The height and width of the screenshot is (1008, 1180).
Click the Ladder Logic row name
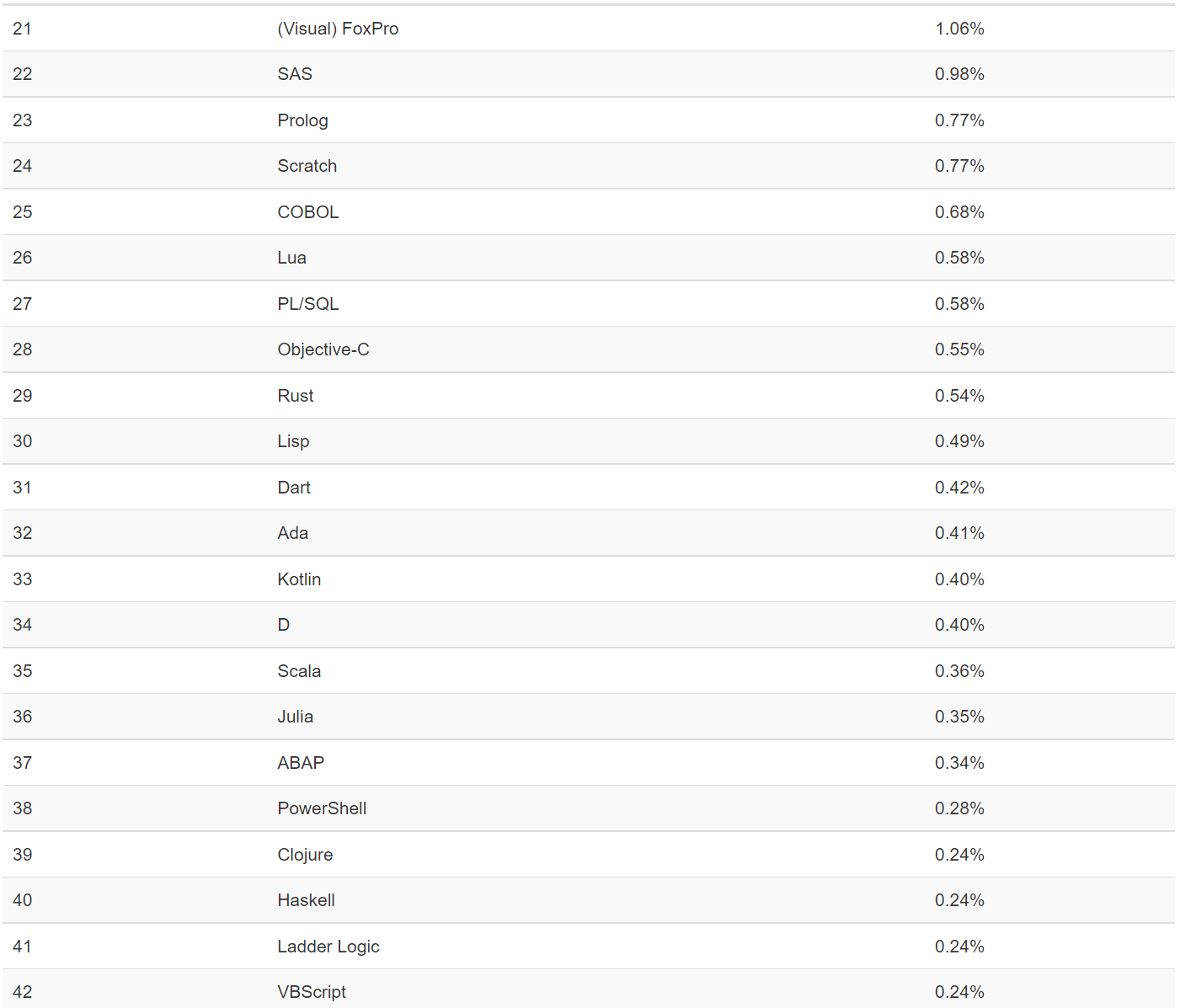click(328, 947)
